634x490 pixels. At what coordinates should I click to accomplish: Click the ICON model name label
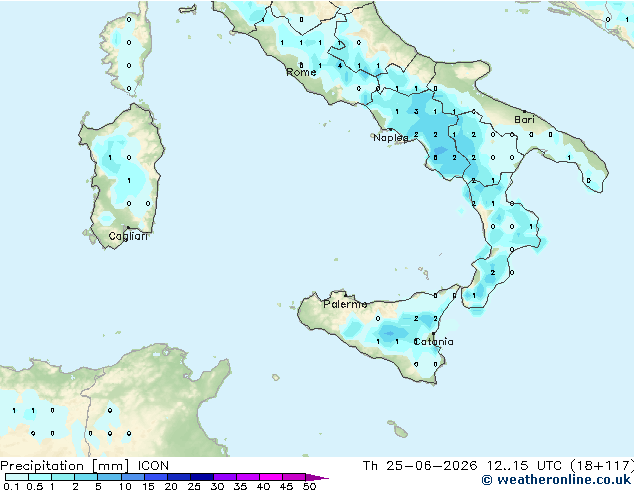coord(153,466)
